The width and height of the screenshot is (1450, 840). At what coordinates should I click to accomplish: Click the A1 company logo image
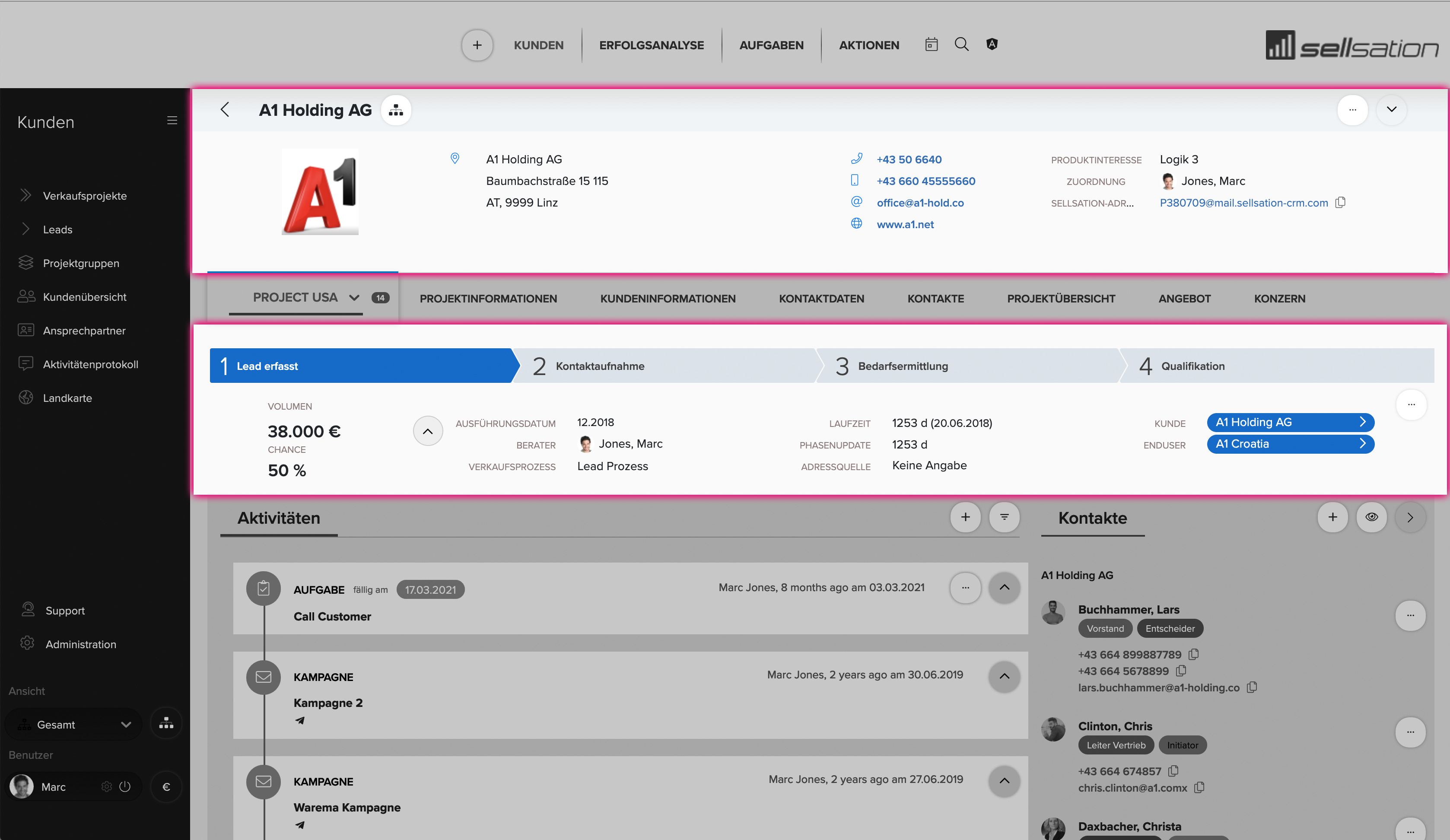[320, 192]
